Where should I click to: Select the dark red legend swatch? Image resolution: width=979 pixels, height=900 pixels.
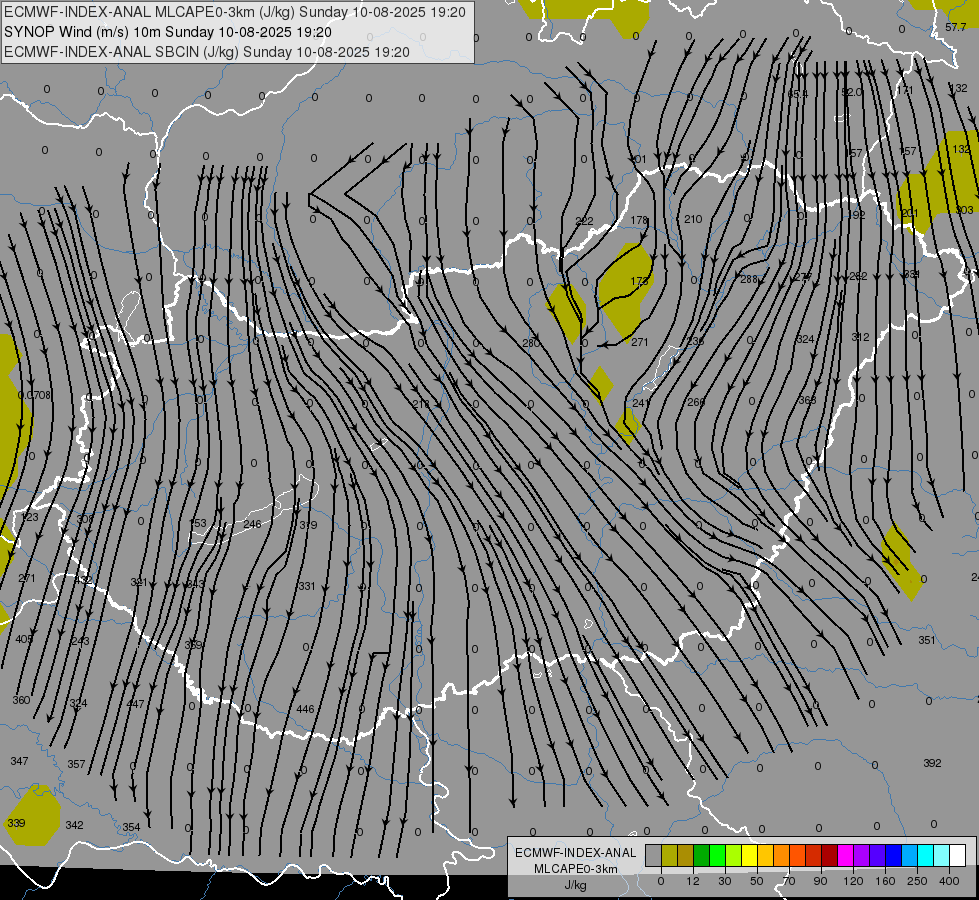pyautogui.click(x=829, y=855)
